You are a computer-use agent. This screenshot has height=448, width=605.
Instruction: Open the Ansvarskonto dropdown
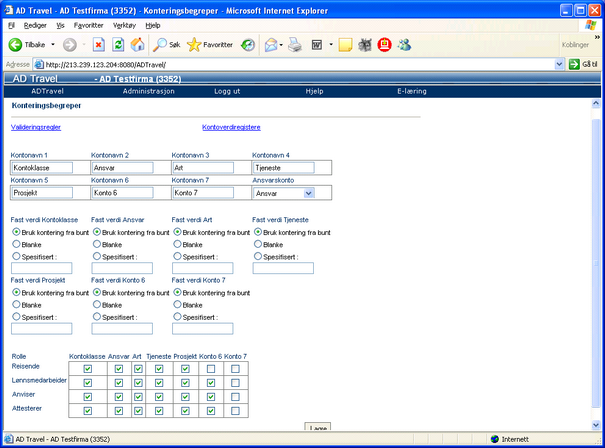click(308, 193)
